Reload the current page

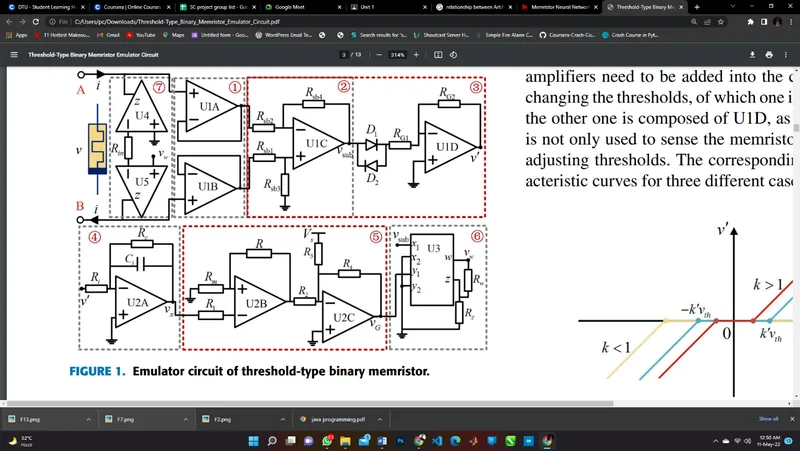click(36, 22)
